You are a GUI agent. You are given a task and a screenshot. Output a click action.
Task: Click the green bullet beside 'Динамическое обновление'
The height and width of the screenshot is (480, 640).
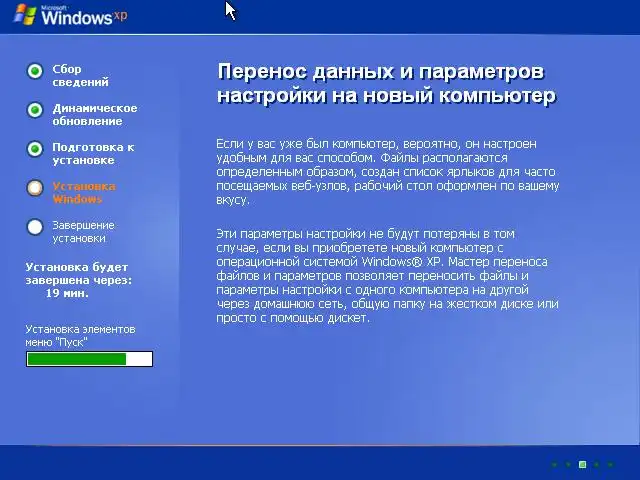pyautogui.click(x=35, y=110)
